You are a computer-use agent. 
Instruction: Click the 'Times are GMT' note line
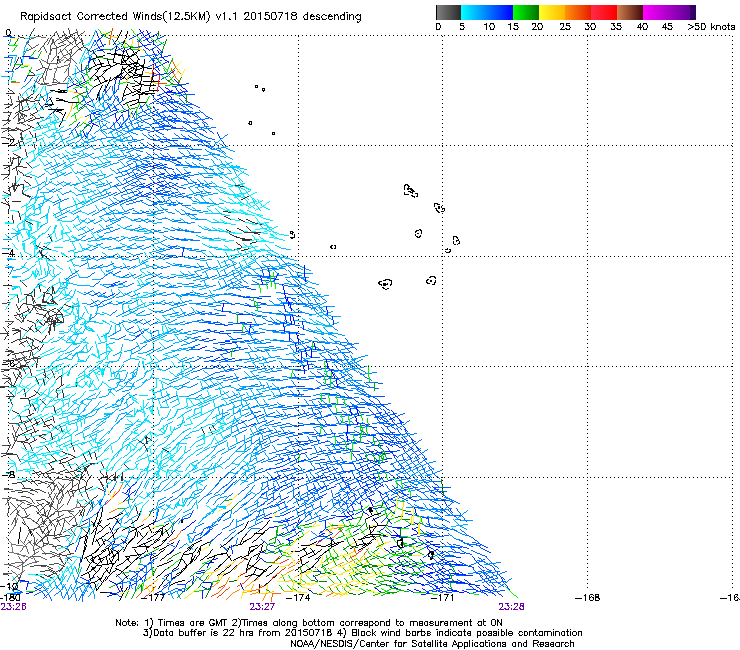point(309,623)
